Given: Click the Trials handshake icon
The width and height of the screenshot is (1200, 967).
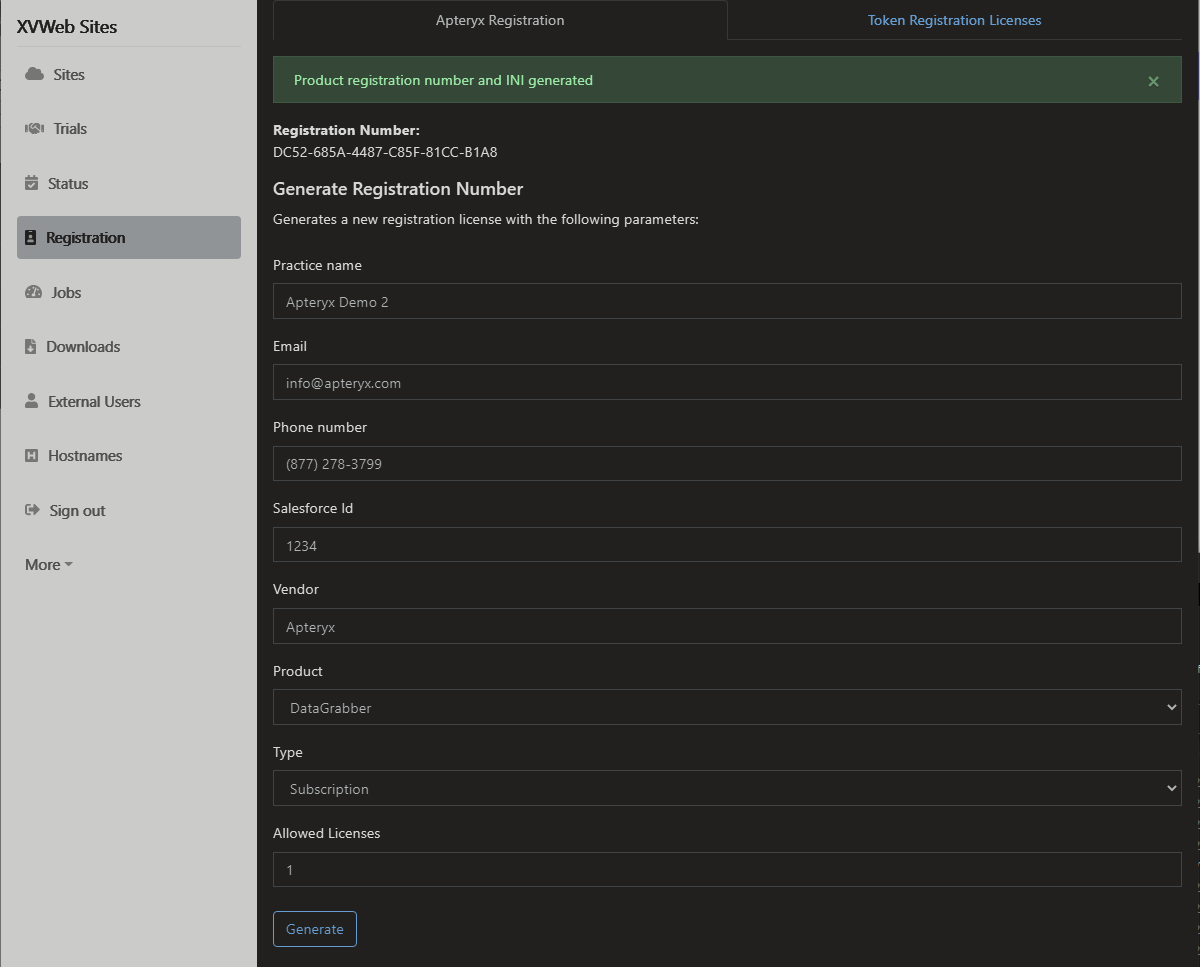Looking at the screenshot, I should coord(35,129).
